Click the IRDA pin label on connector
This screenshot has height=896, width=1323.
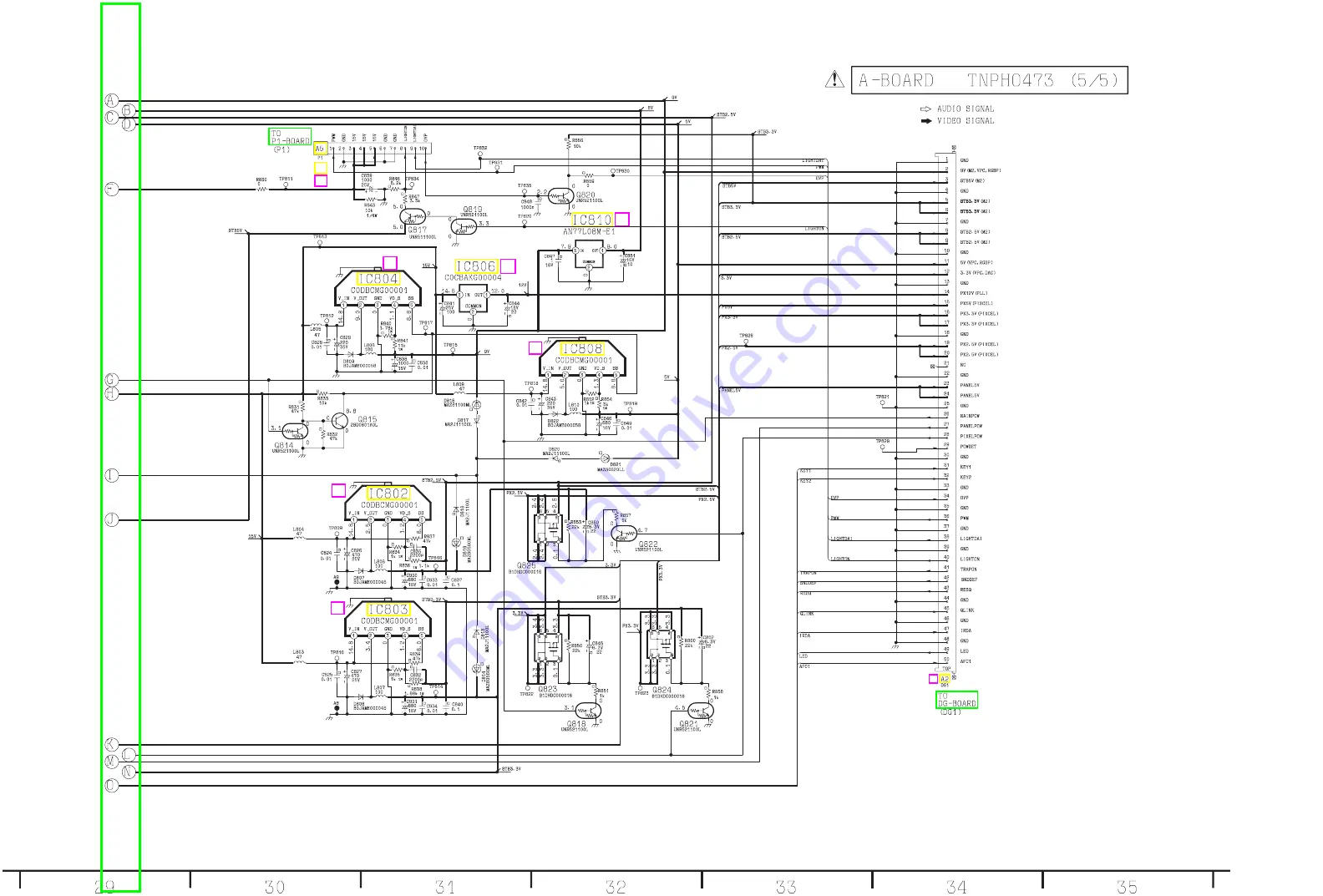click(x=966, y=630)
